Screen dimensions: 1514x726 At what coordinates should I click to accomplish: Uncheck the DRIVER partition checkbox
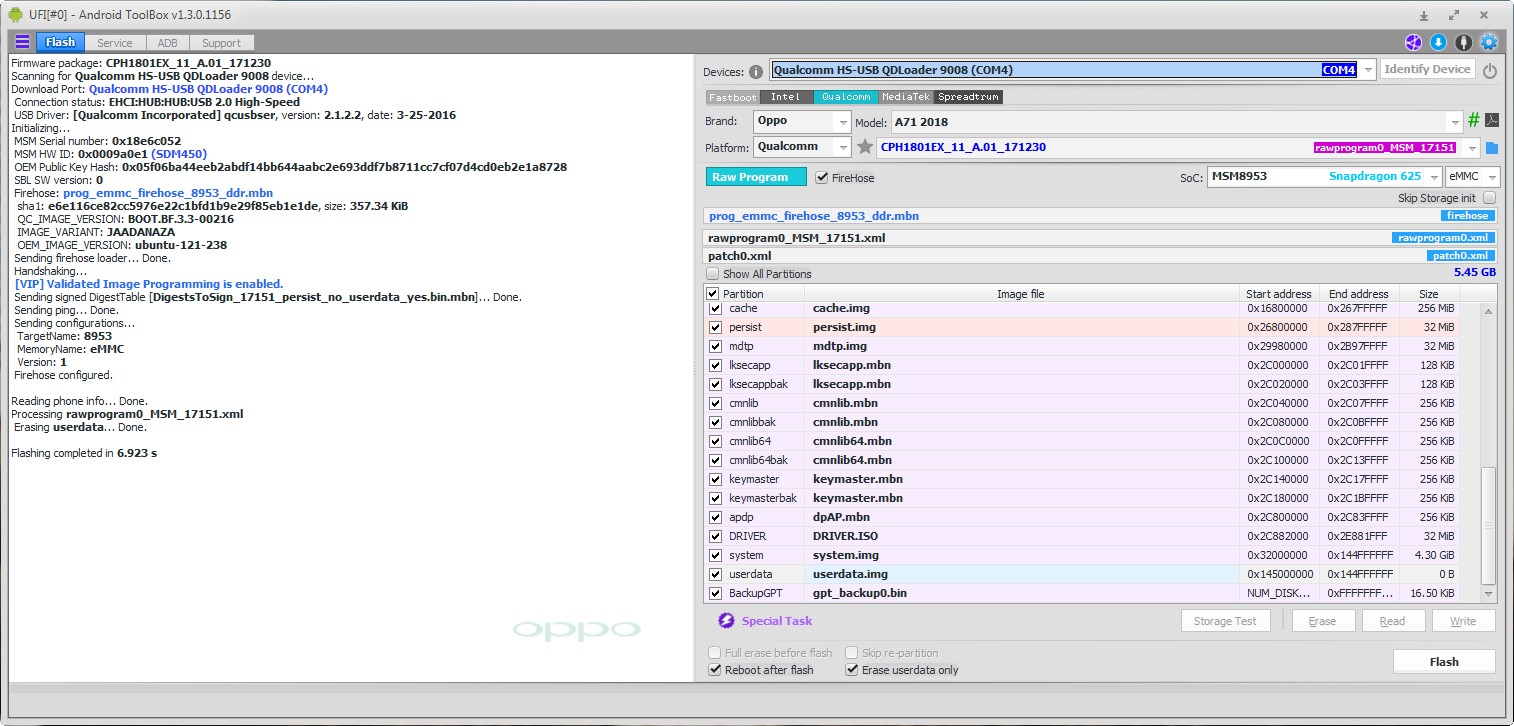pos(715,536)
